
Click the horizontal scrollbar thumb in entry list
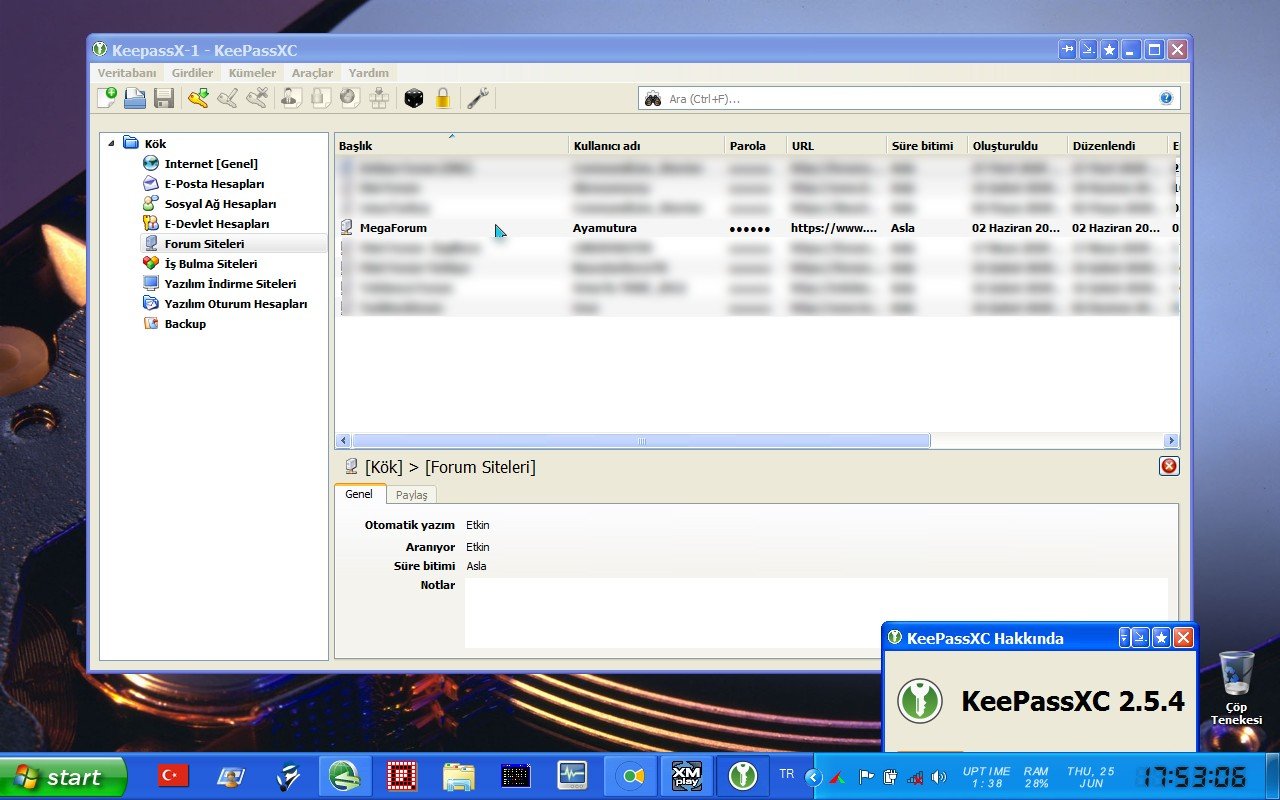tap(641, 441)
